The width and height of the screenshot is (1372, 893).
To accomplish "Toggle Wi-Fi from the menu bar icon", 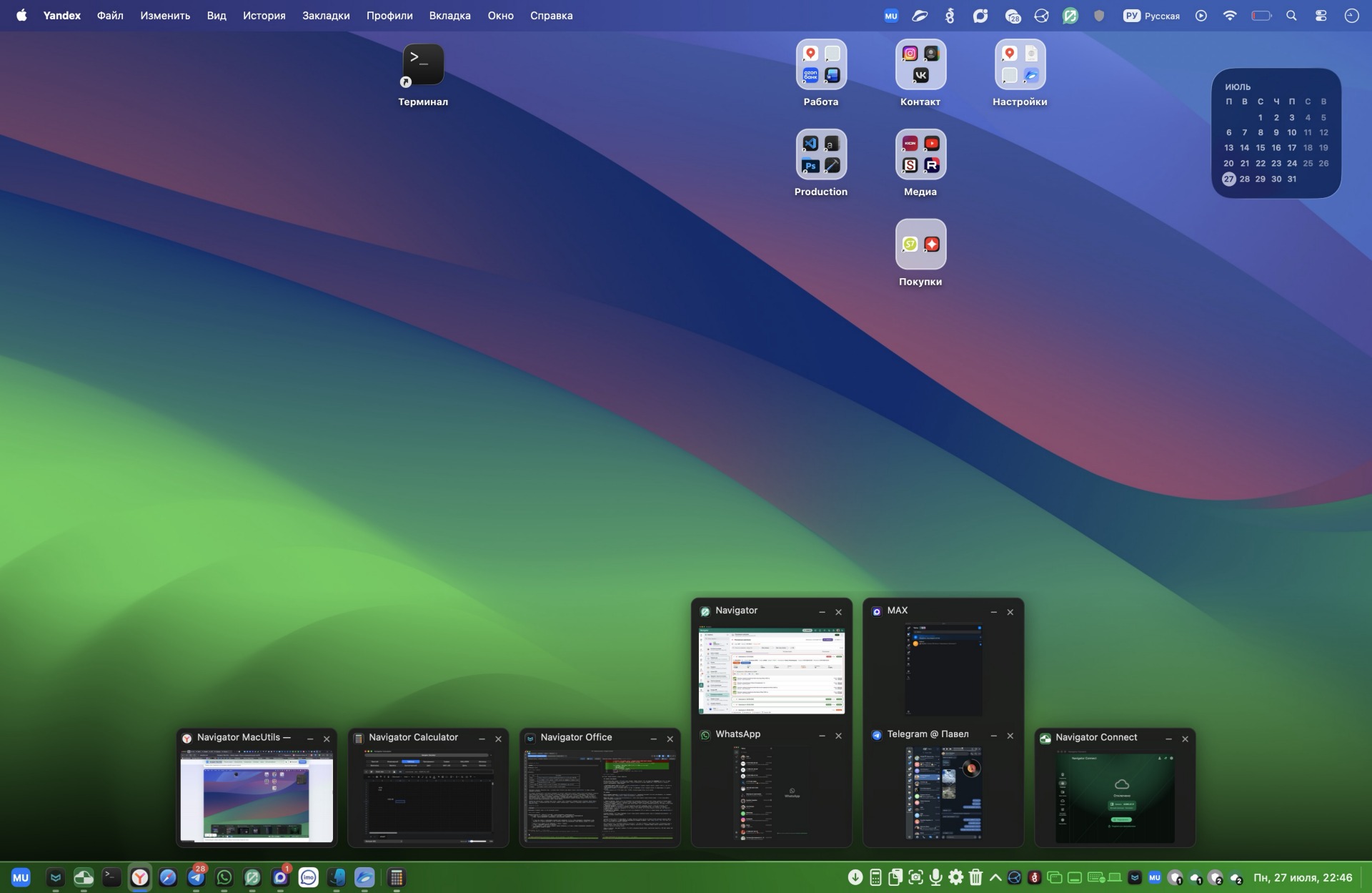I will click(x=1230, y=16).
